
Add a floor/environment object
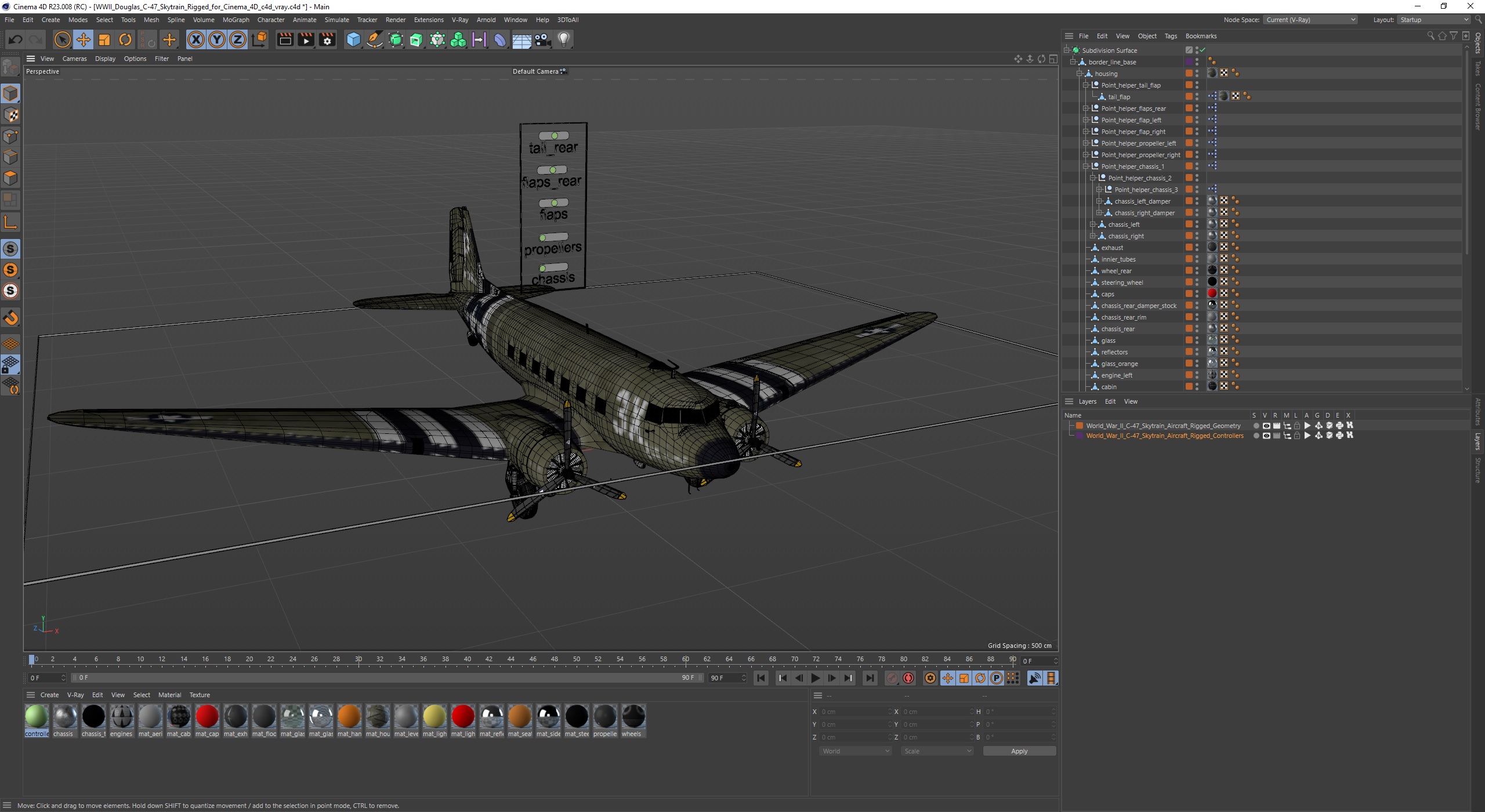tap(521, 39)
